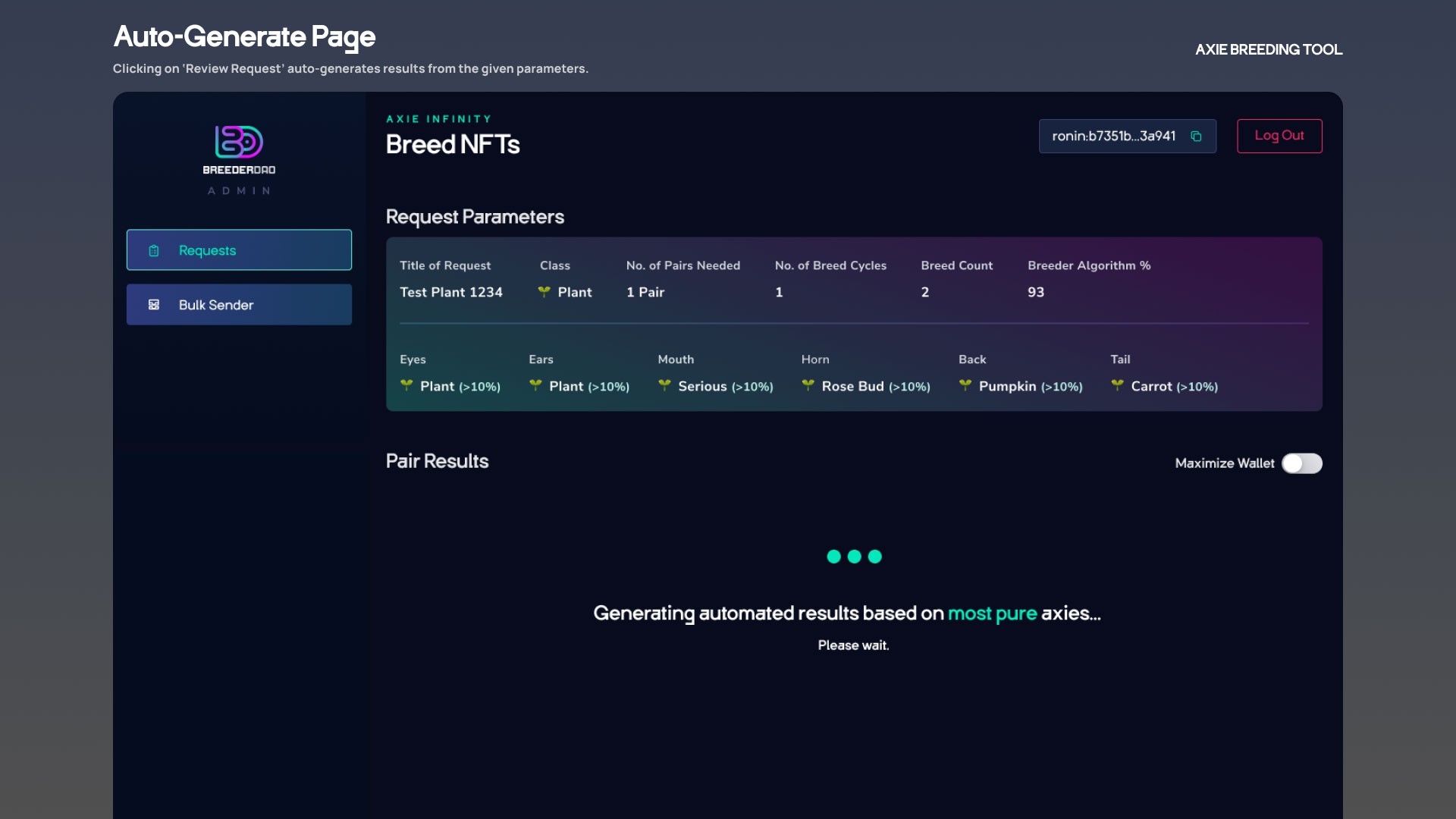Click the Eyes 'Plant (>10%)' value

[460, 386]
